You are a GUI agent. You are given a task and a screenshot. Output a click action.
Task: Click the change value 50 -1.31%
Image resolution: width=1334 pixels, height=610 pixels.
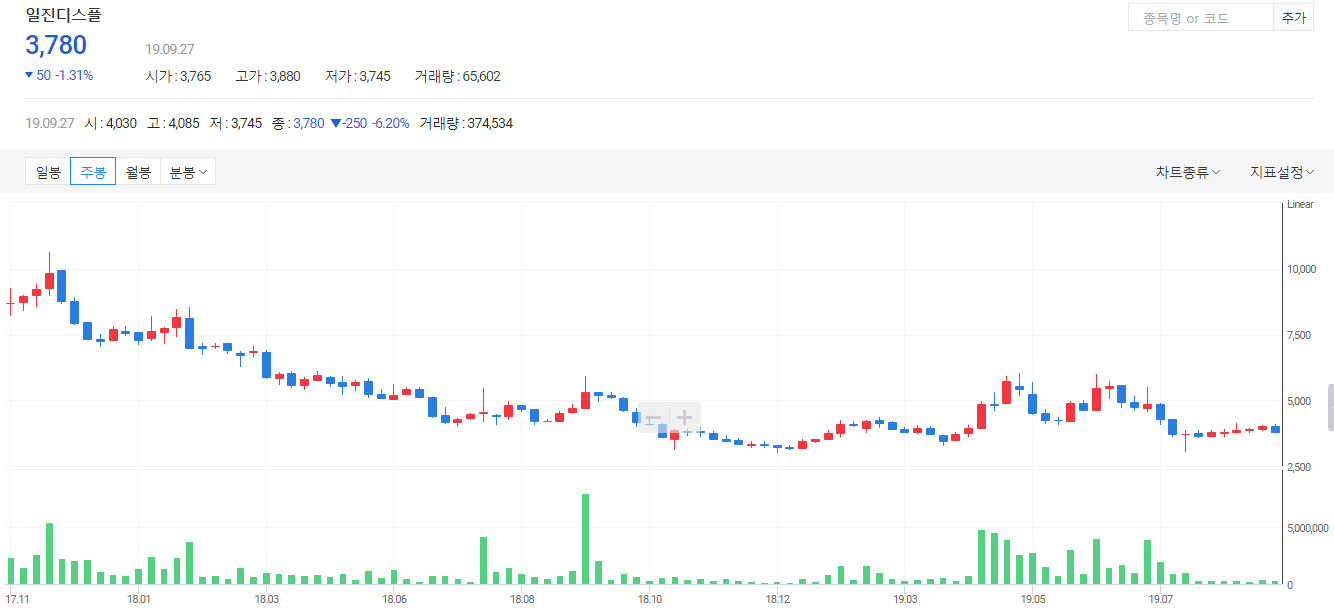[59, 75]
